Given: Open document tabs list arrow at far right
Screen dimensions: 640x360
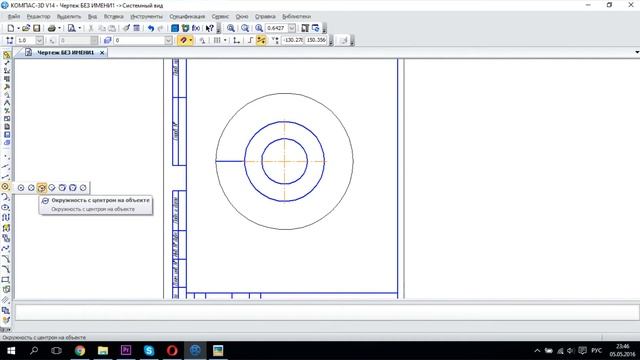Looking at the screenshot, I should (x=637, y=52).
